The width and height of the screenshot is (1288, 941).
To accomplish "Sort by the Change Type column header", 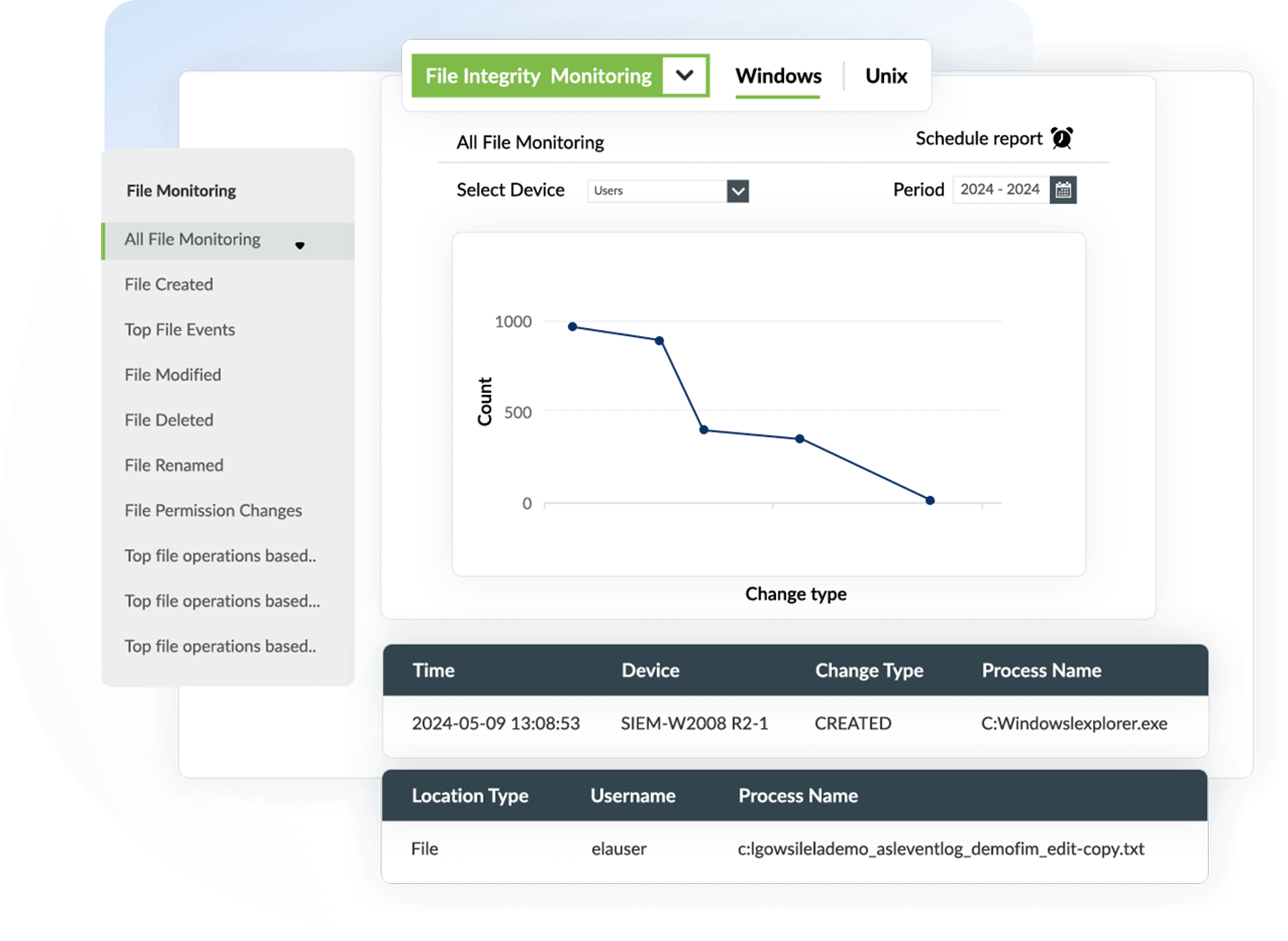I will (x=870, y=671).
